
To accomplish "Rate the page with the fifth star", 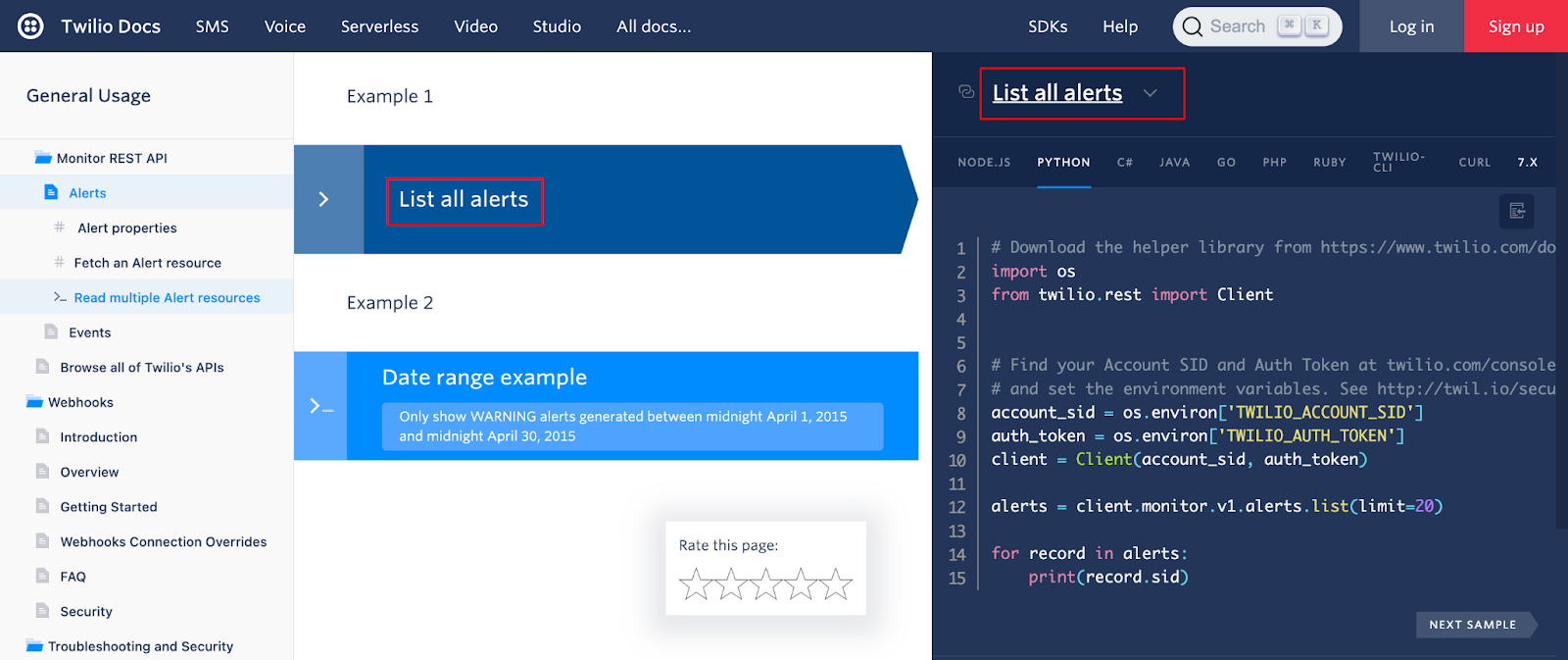I will point(836,584).
